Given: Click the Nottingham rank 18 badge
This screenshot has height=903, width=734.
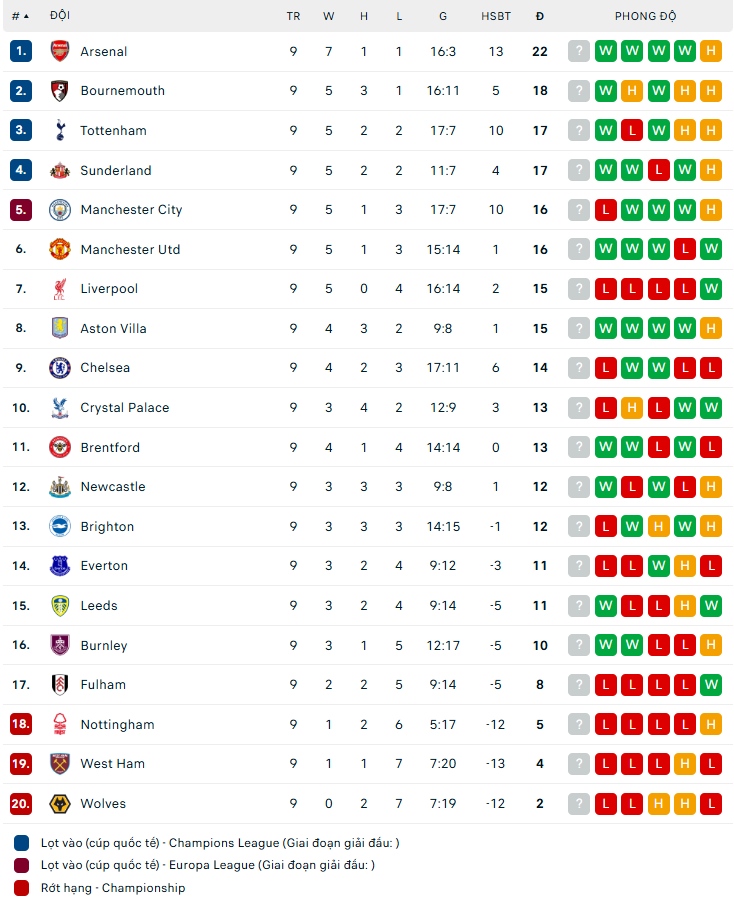Looking at the screenshot, I should [21, 725].
